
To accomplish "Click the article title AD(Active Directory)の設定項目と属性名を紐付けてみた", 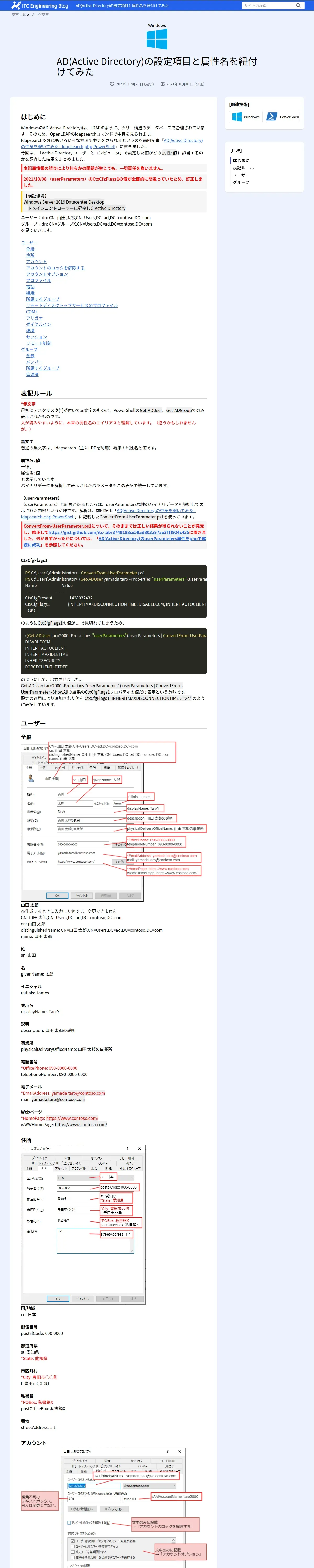I will (x=157, y=66).
